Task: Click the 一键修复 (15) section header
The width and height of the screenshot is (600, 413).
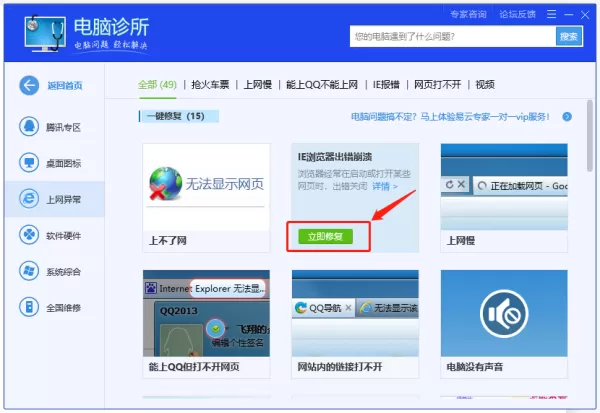Action: pos(178,116)
